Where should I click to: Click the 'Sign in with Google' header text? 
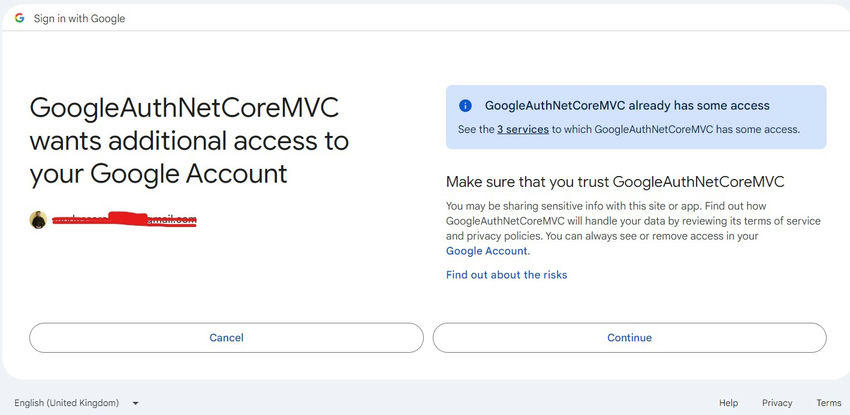[x=79, y=18]
